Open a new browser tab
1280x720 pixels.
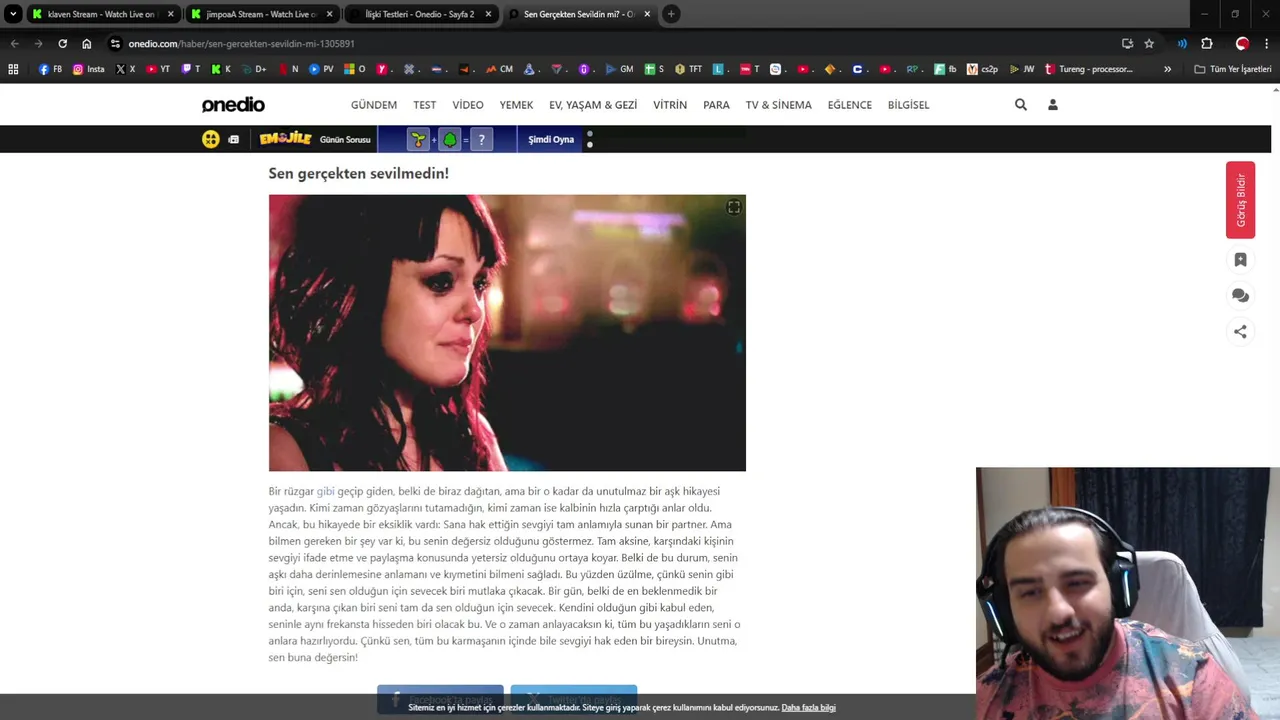pyautogui.click(x=671, y=14)
